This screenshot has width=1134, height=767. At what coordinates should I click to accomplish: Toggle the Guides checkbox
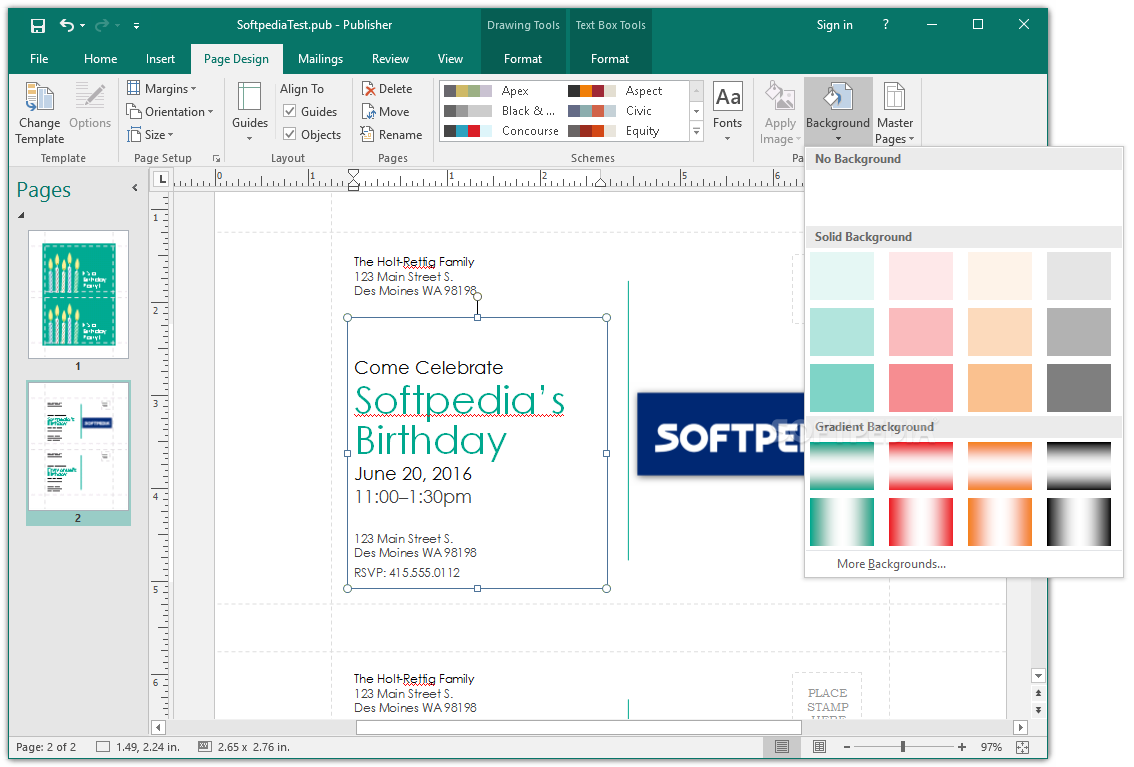(290, 111)
